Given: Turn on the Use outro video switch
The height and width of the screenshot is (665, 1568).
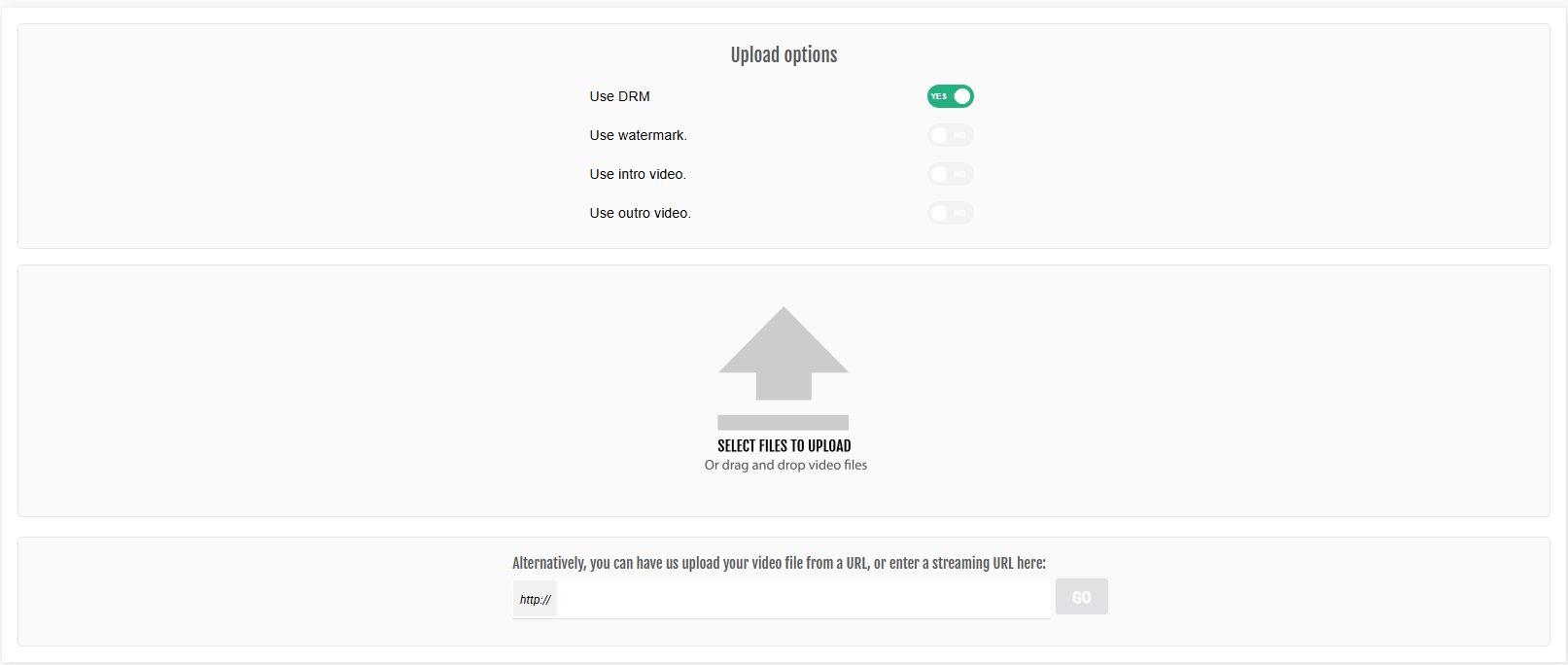Looking at the screenshot, I should [950, 213].
